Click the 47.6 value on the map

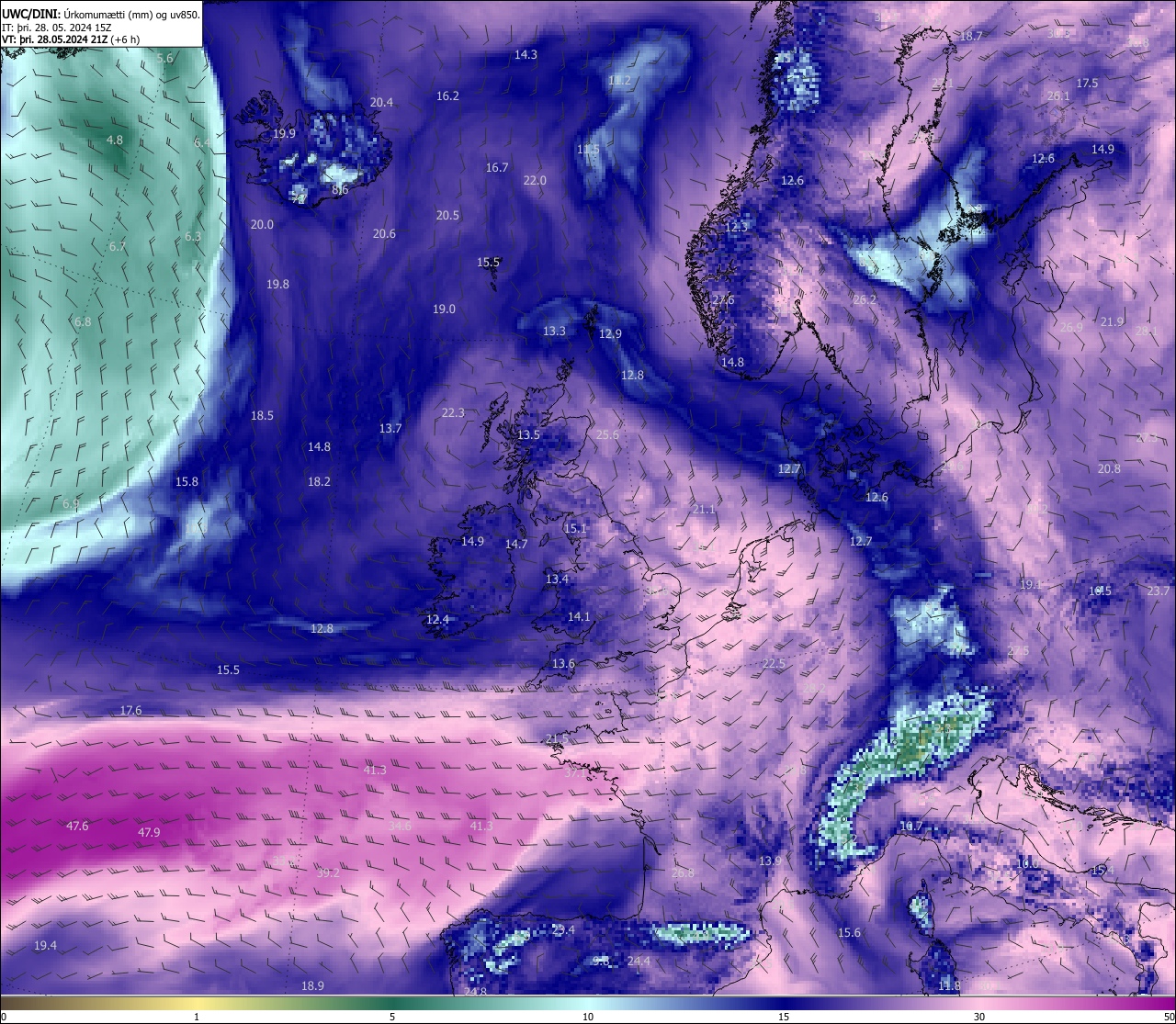click(x=77, y=826)
